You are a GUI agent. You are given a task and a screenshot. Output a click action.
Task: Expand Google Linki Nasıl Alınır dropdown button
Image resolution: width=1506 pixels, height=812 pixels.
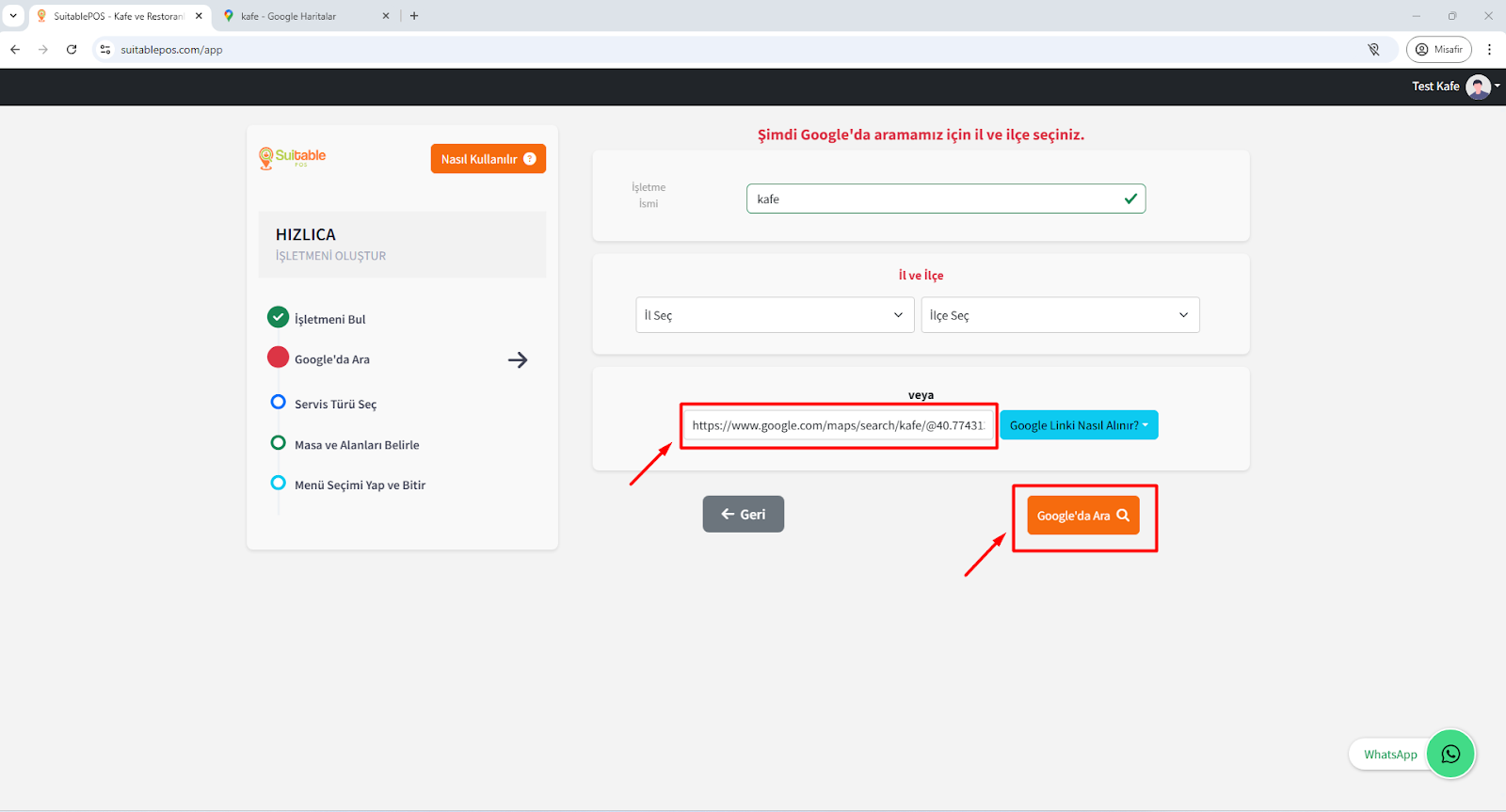[1079, 425]
